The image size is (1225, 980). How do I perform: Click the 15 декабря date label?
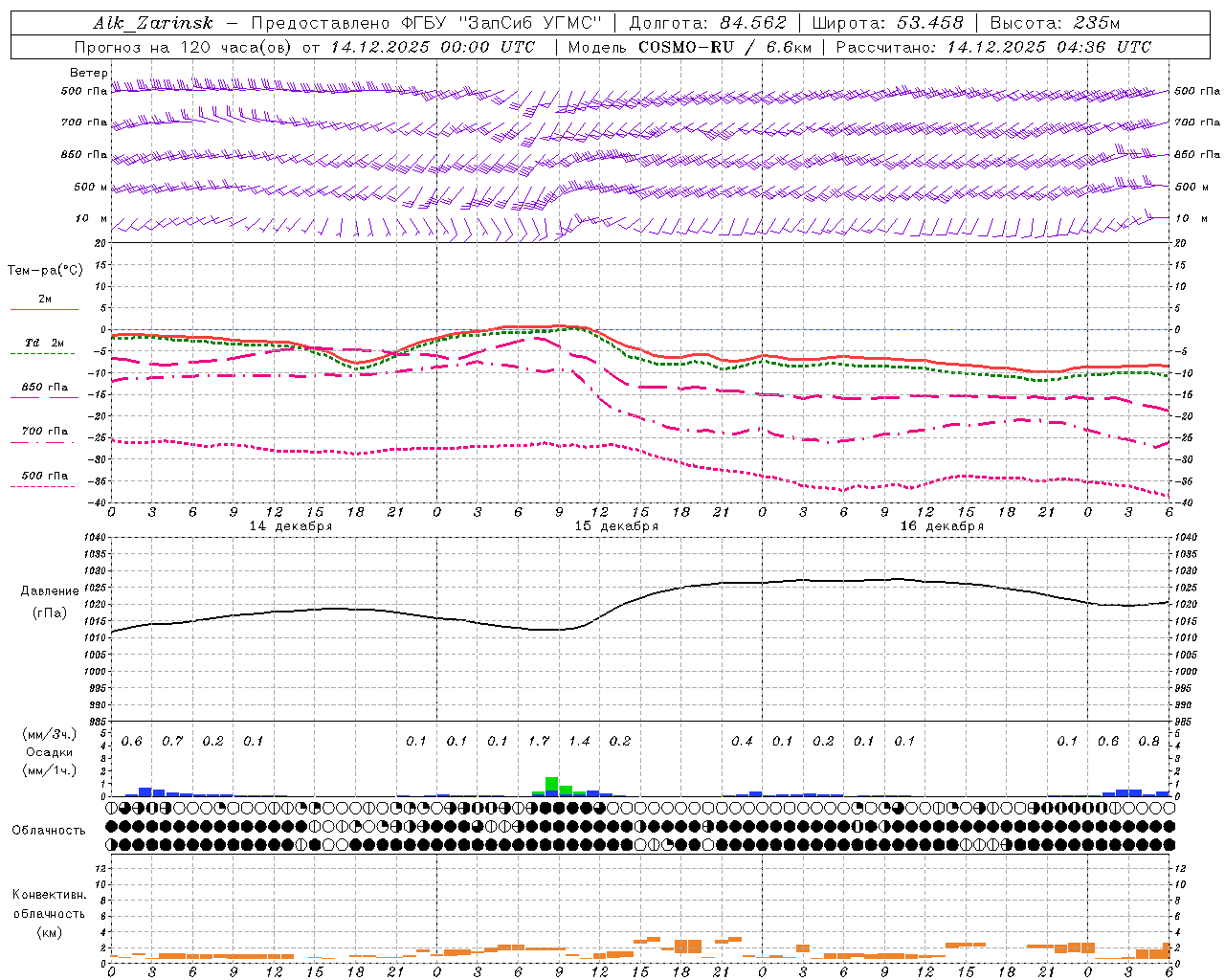coord(616,526)
